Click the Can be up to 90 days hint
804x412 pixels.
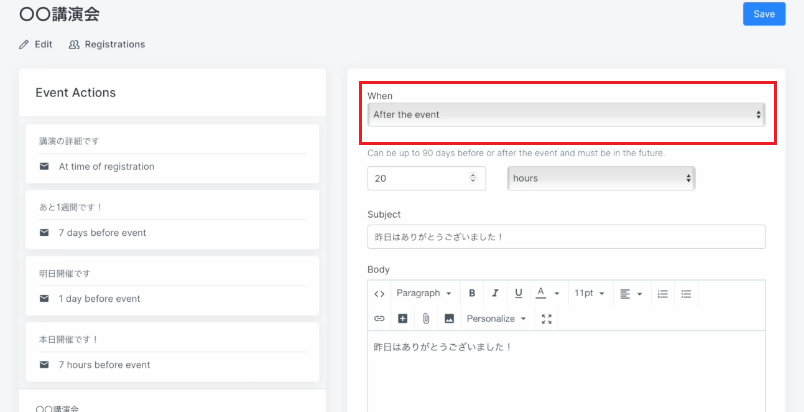click(516, 153)
